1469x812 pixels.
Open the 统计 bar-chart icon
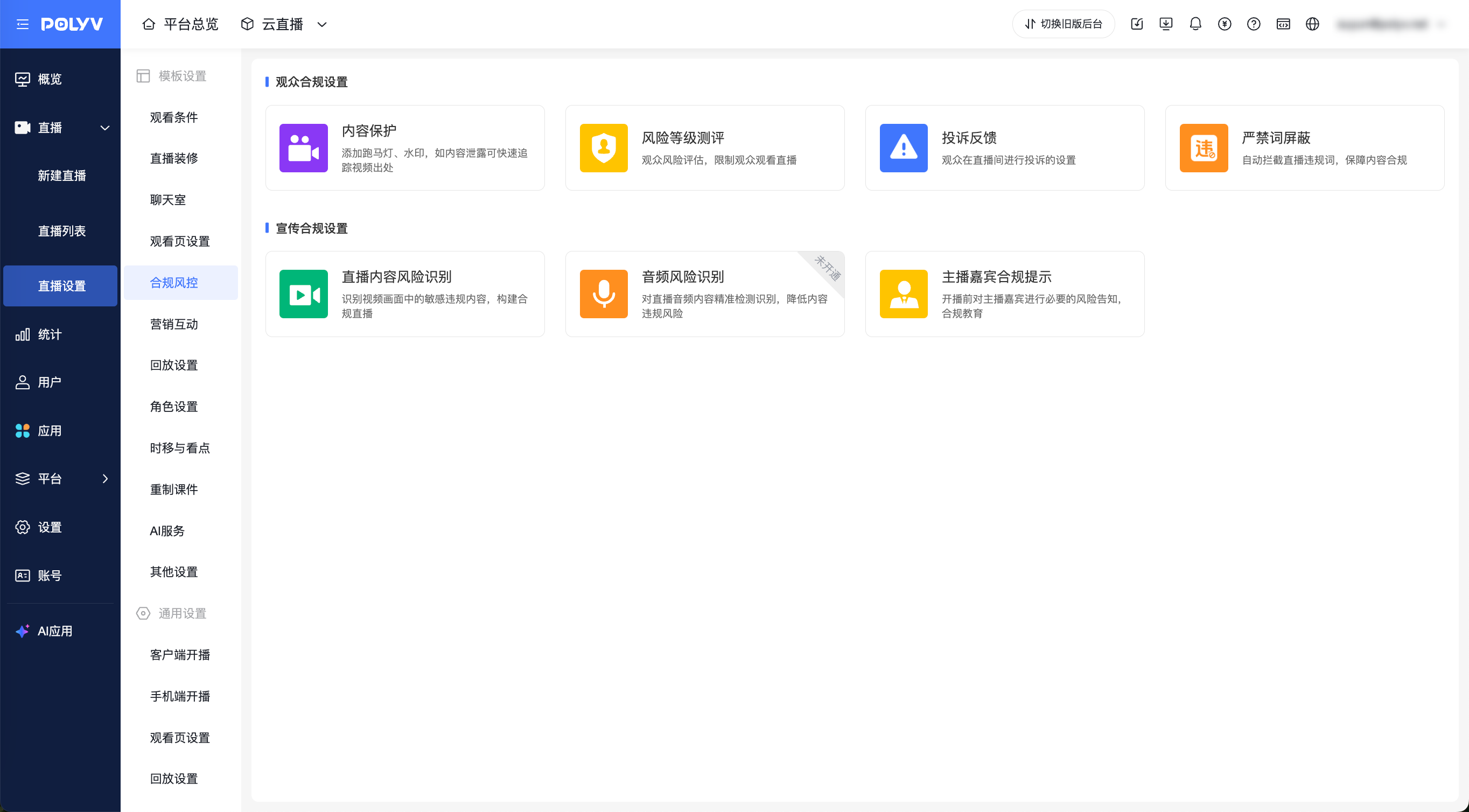pyautogui.click(x=22, y=334)
